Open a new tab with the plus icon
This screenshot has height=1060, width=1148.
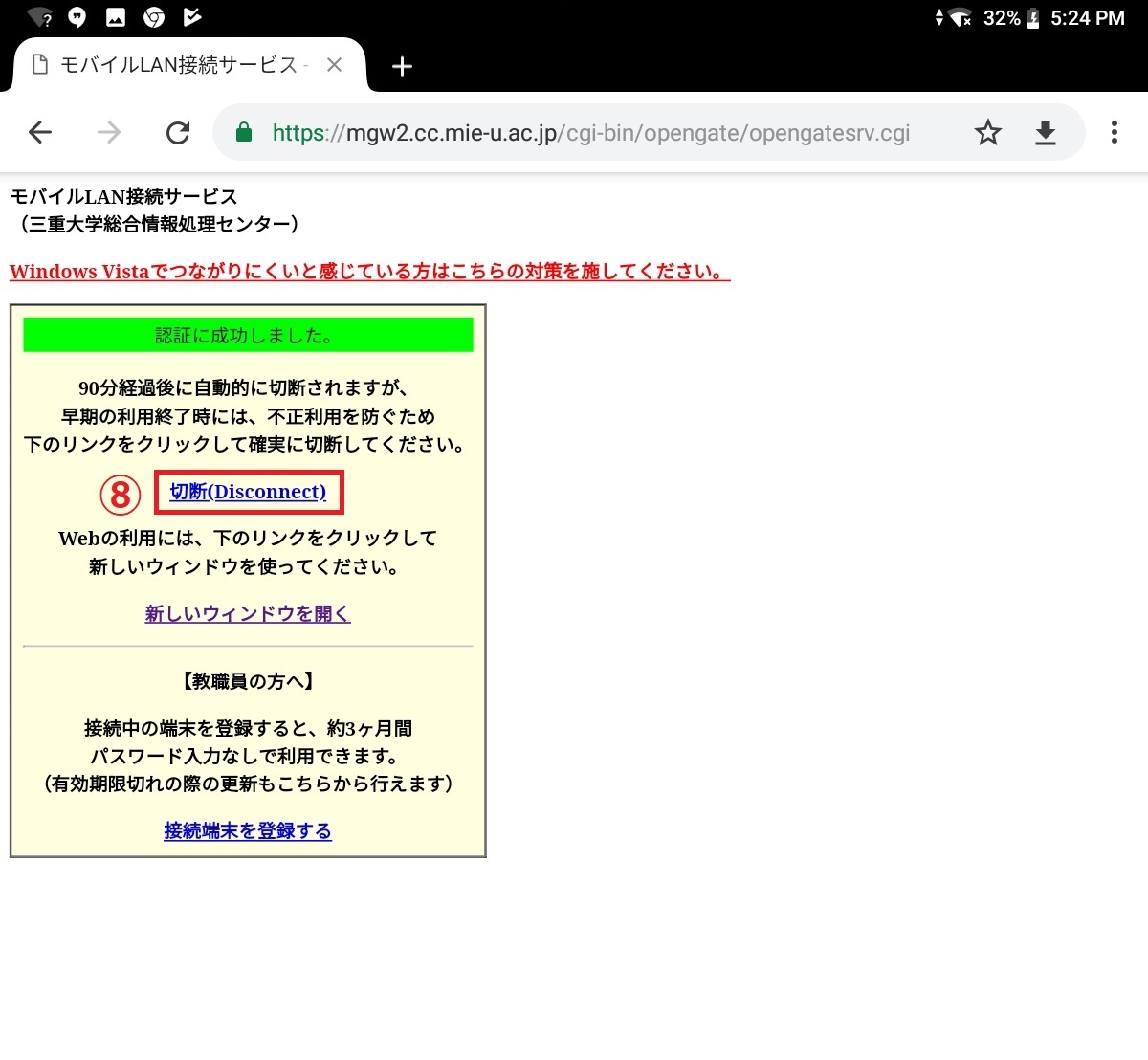coord(402,66)
